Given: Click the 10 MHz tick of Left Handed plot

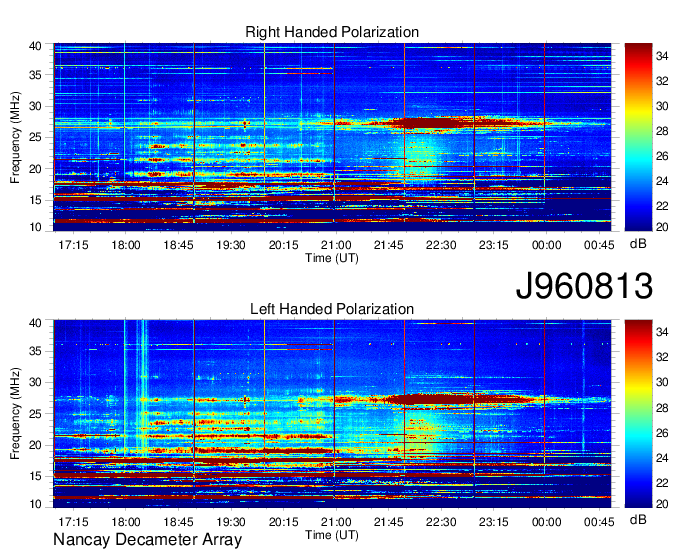Looking at the screenshot, I should coord(36,504).
